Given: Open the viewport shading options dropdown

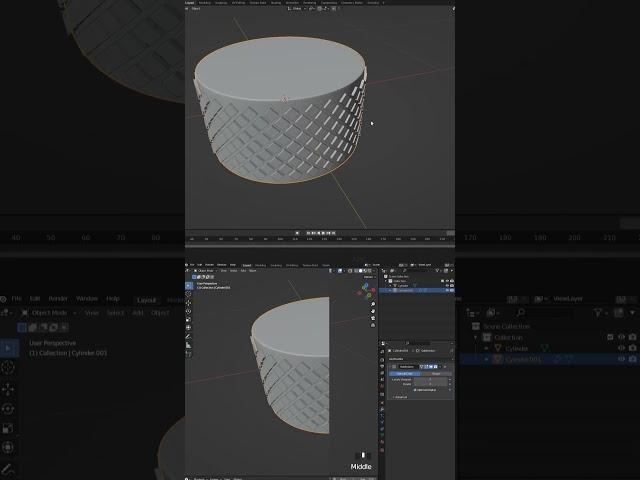Looking at the screenshot, I should 373,271.
